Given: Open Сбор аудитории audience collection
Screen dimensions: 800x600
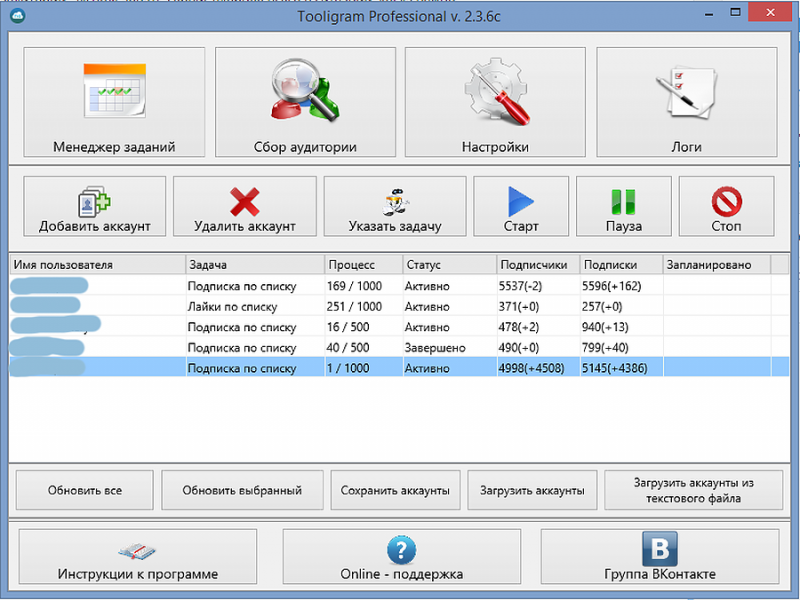Looking at the screenshot, I should coord(305,102).
